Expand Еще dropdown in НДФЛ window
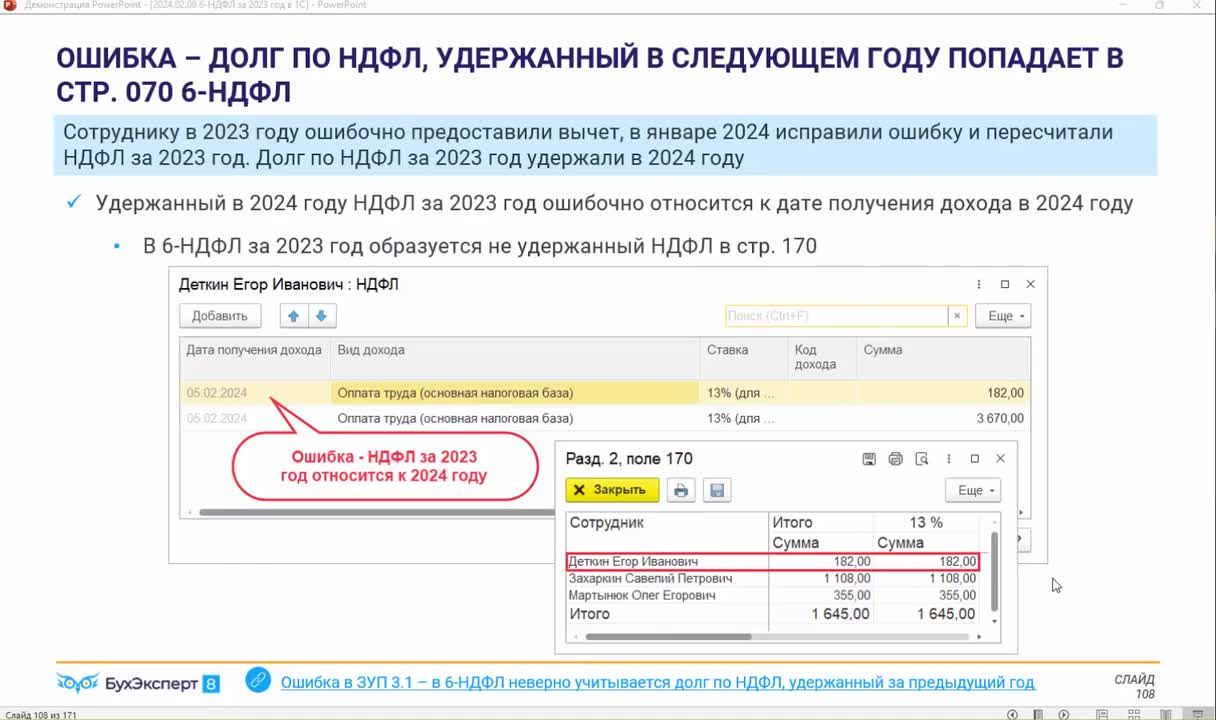The width and height of the screenshot is (1216, 720). [x=1002, y=316]
